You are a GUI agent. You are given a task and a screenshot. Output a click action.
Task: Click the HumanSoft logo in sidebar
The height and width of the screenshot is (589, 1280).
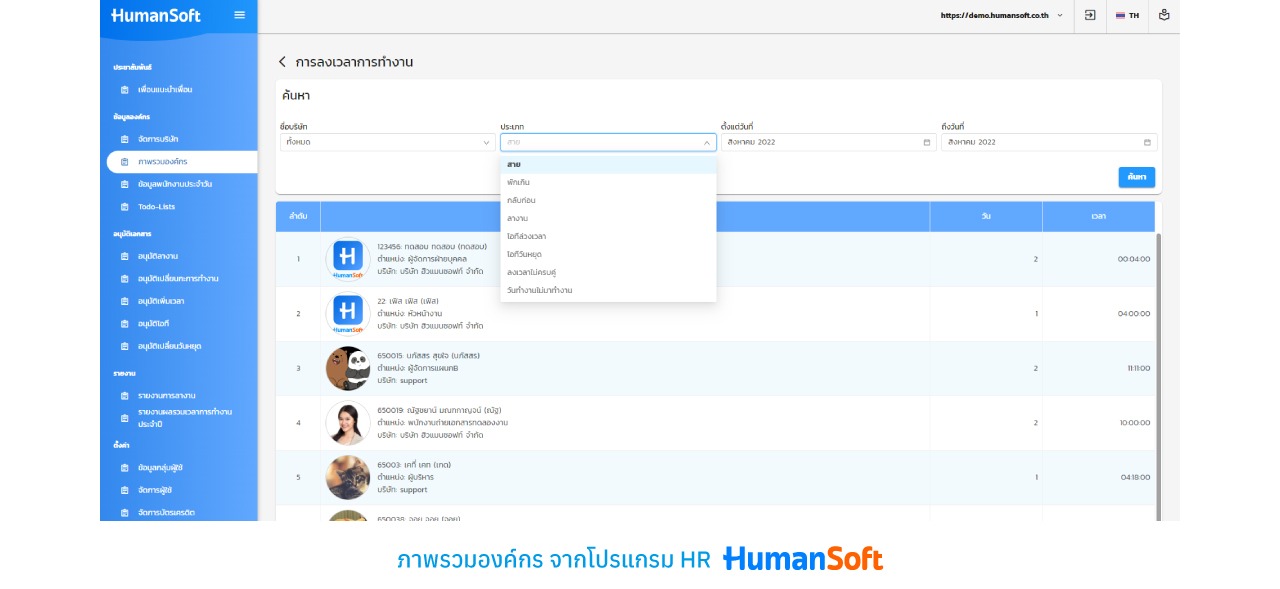[x=156, y=15]
